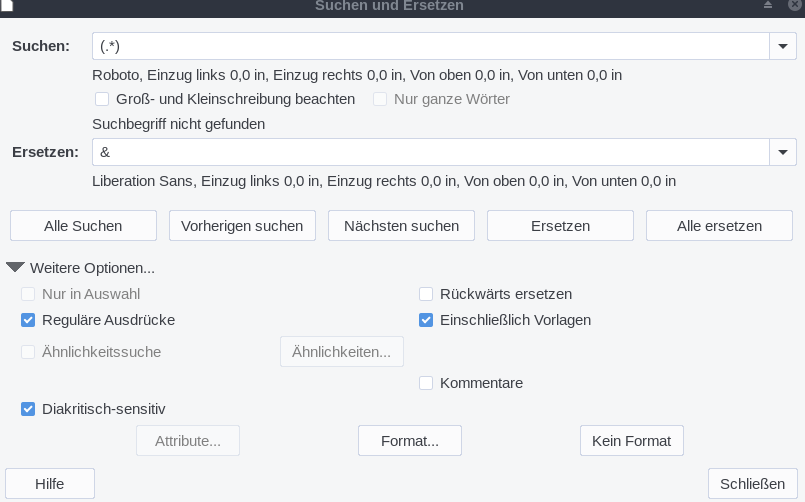Collapse the Weitere Optionen section
This screenshot has height=502, width=805.
[x=16, y=268]
